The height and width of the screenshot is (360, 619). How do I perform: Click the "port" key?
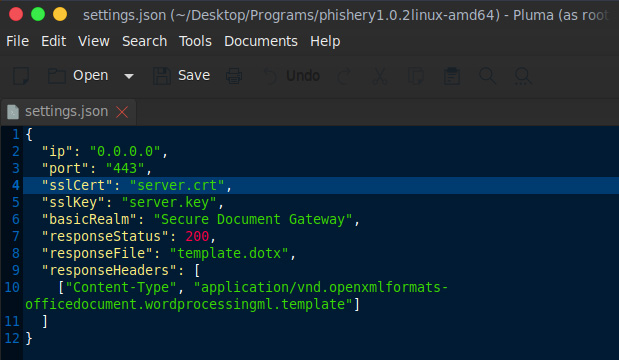pos(65,168)
